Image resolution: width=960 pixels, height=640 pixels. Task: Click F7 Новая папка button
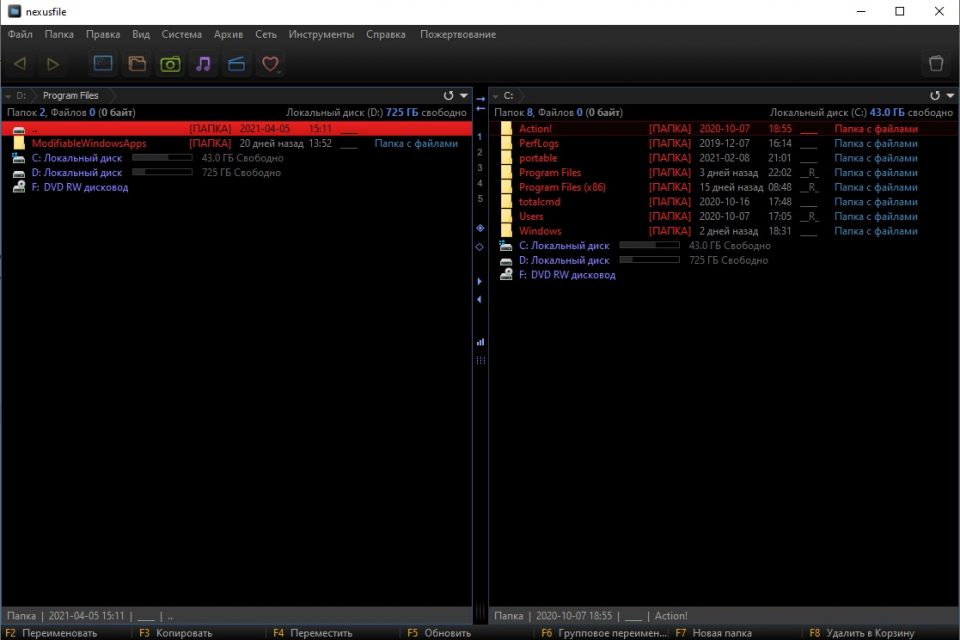coord(711,633)
